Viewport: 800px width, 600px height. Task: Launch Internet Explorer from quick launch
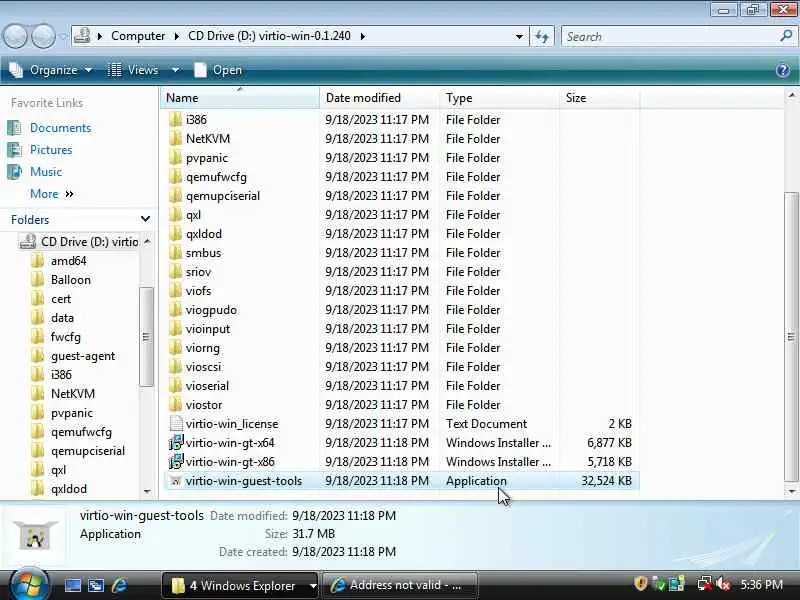[x=119, y=585]
